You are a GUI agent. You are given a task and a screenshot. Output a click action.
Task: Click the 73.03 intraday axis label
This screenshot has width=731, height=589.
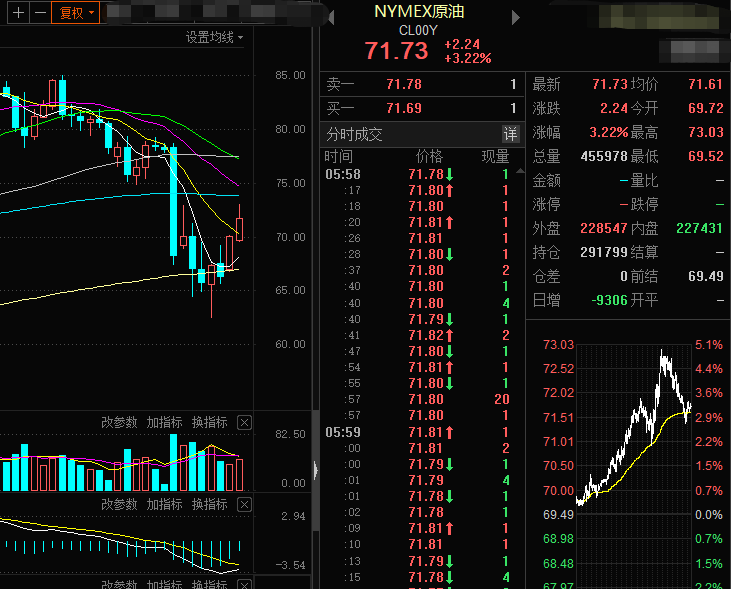(559, 345)
